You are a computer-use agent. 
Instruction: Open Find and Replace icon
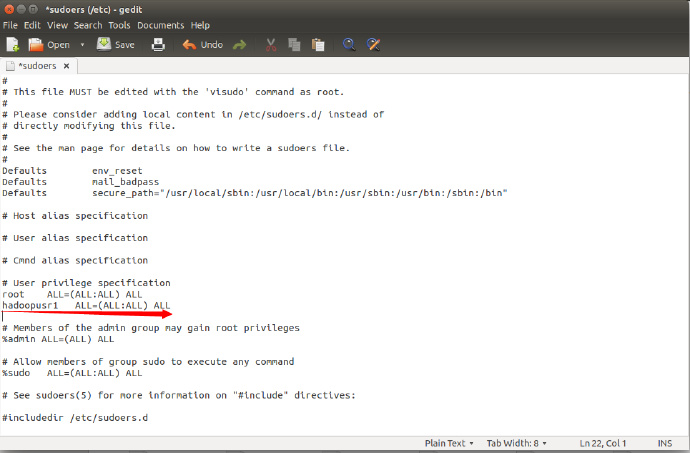(x=373, y=44)
